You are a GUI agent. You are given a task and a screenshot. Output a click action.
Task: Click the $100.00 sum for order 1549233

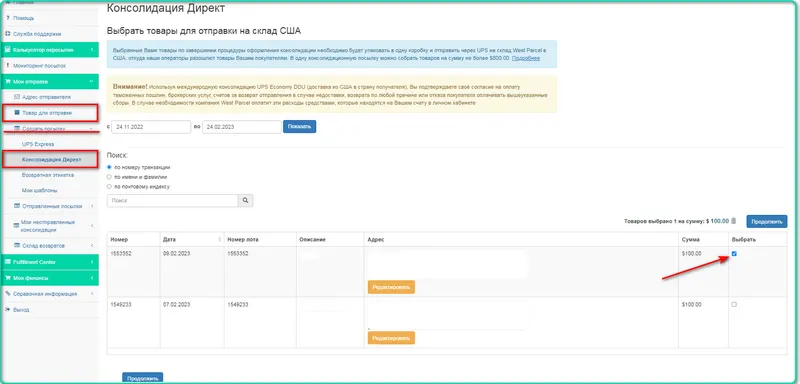click(x=691, y=304)
